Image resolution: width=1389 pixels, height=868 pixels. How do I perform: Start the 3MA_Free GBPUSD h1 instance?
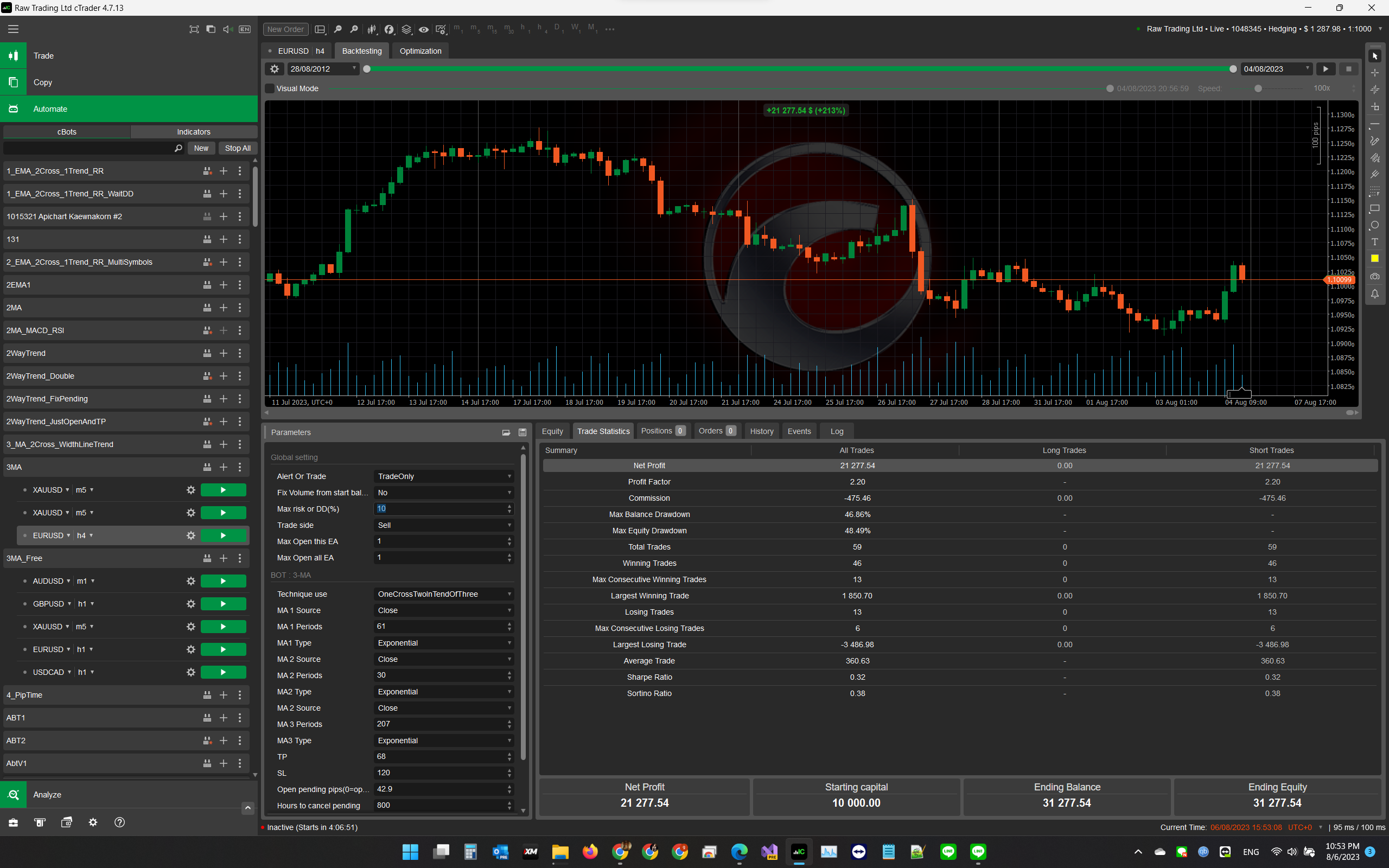pyautogui.click(x=224, y=604)
